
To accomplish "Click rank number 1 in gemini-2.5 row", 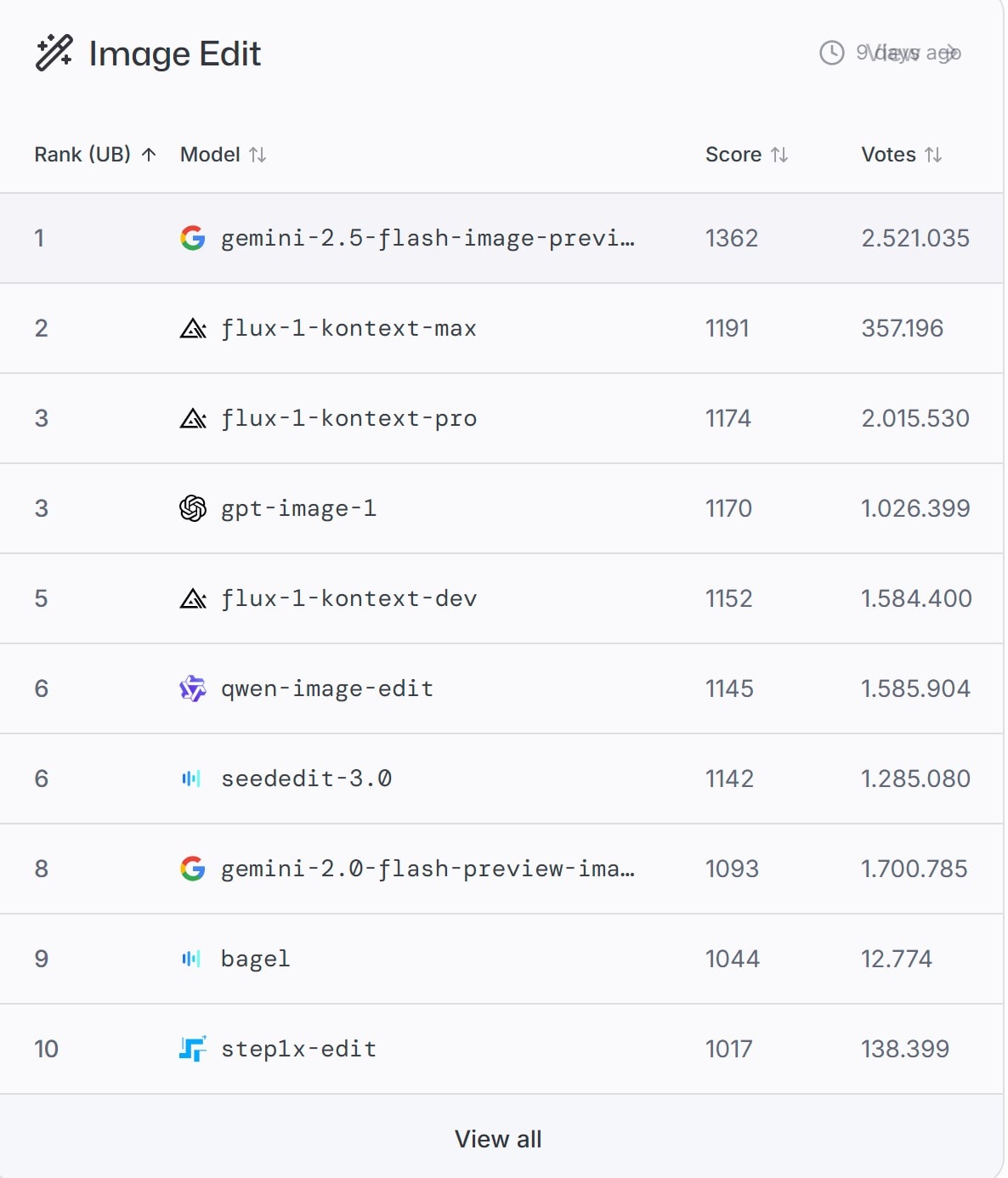I will 39,238.
